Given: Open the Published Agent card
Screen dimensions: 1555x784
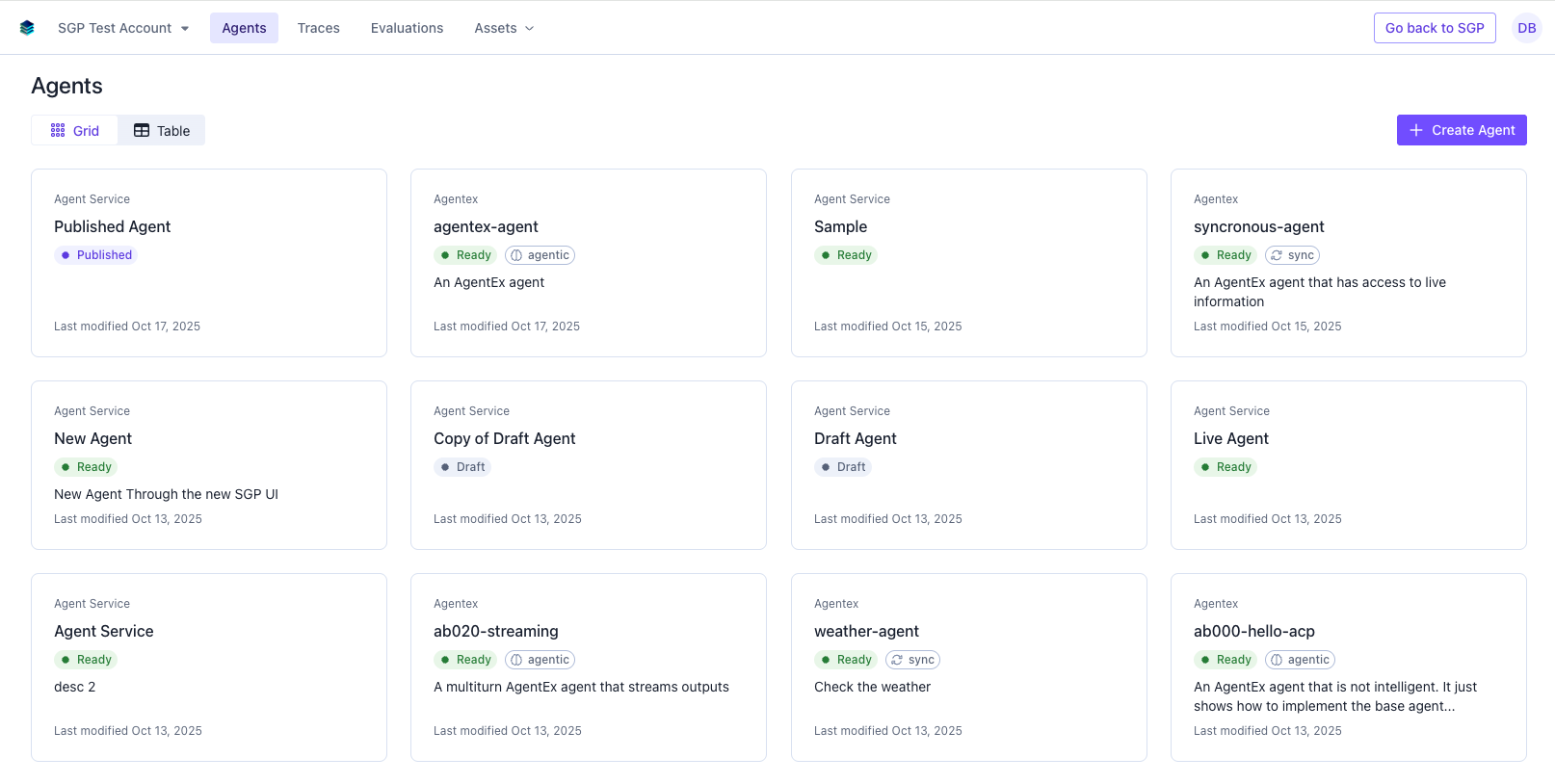Looking at the screenshot, I should [x=209, y=263].
